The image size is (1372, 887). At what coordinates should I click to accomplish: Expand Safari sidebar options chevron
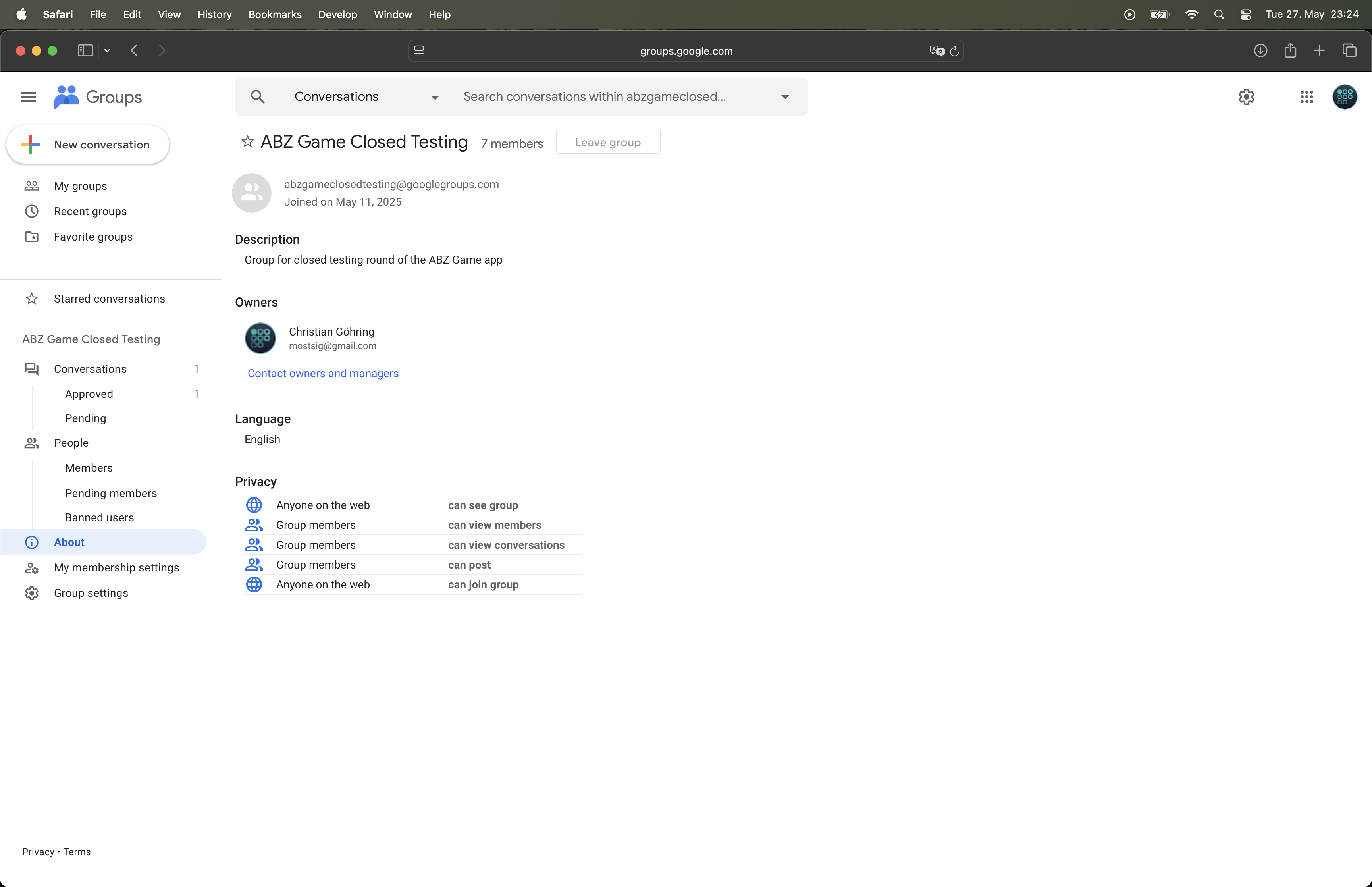point(107,51)
